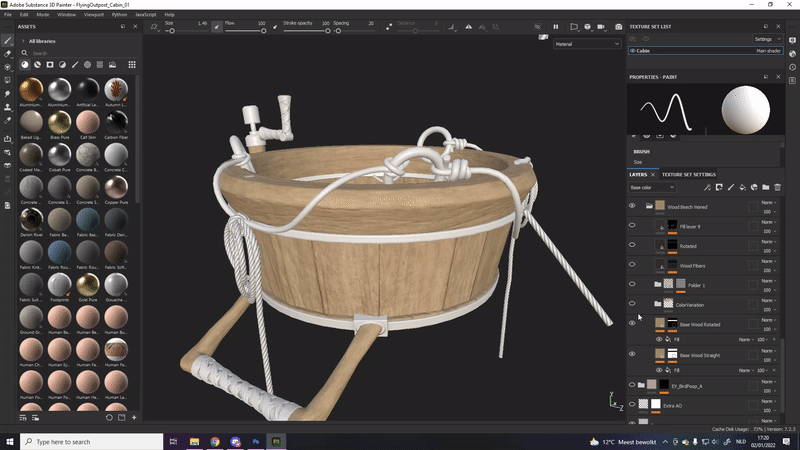This screenshot has height=450, width=800.
Task: Toggle visibility of Folder 1
Action: pos(632,284)
